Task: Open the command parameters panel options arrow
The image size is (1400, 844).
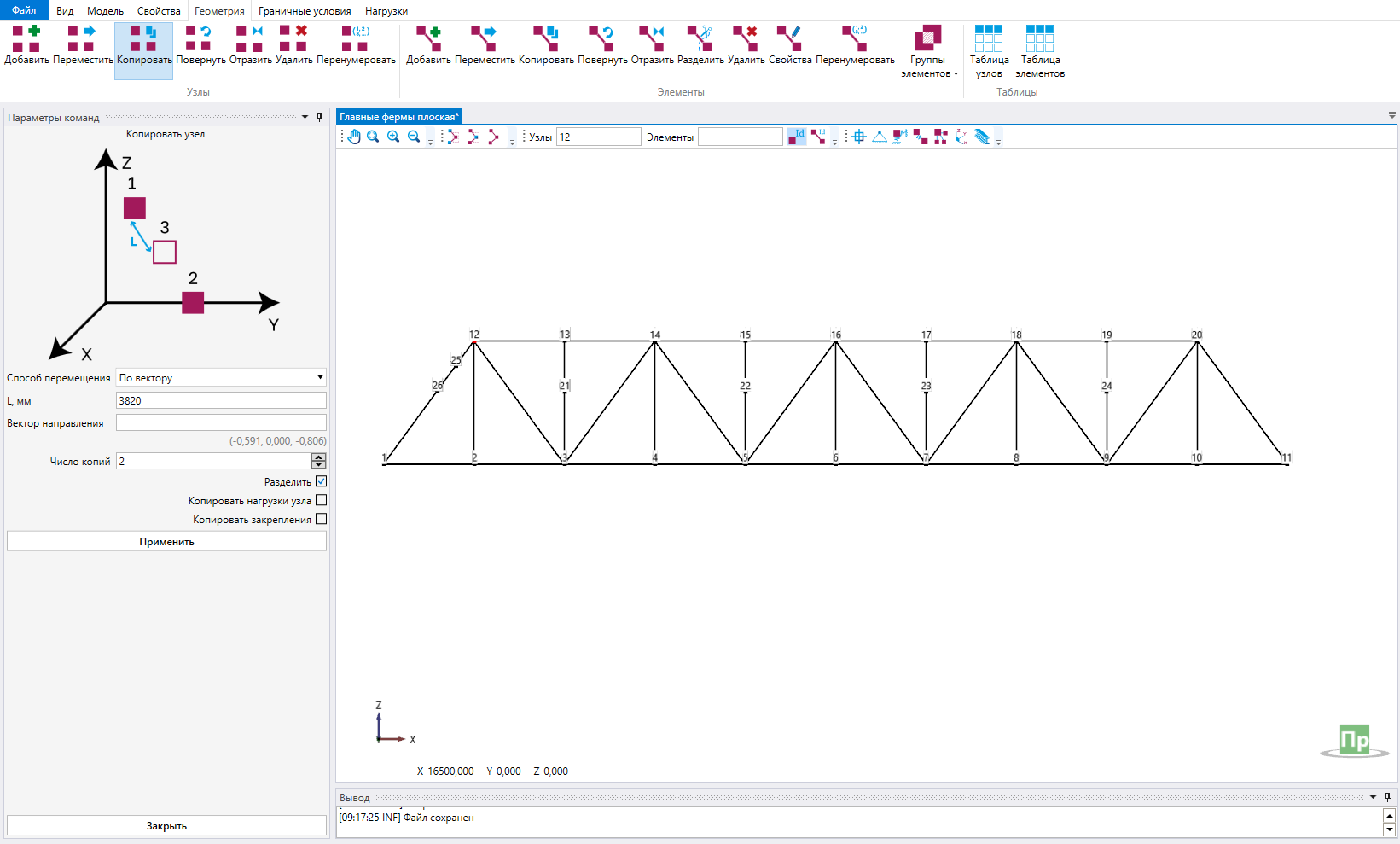Action: pos(305,117)
